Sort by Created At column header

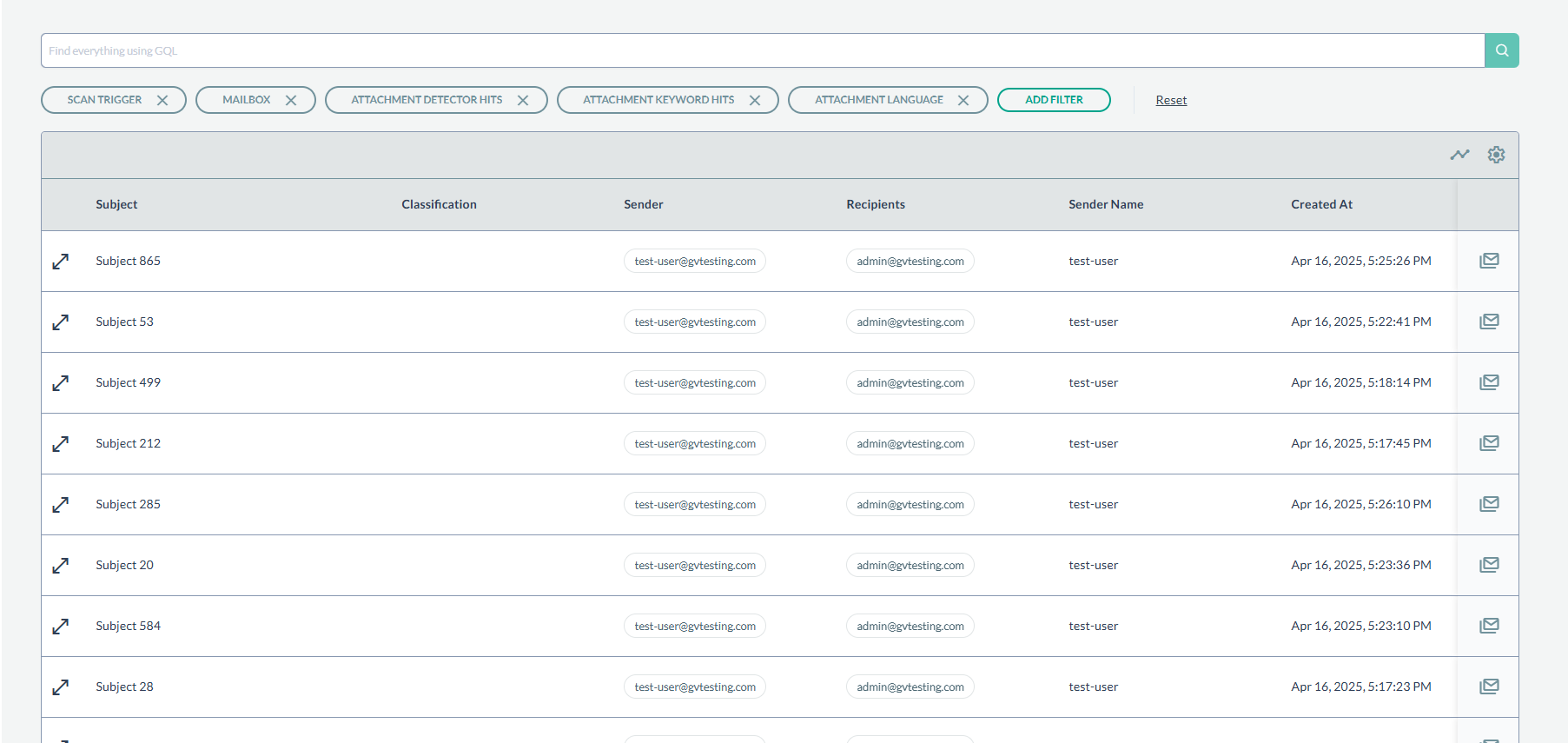(1321, 204)
